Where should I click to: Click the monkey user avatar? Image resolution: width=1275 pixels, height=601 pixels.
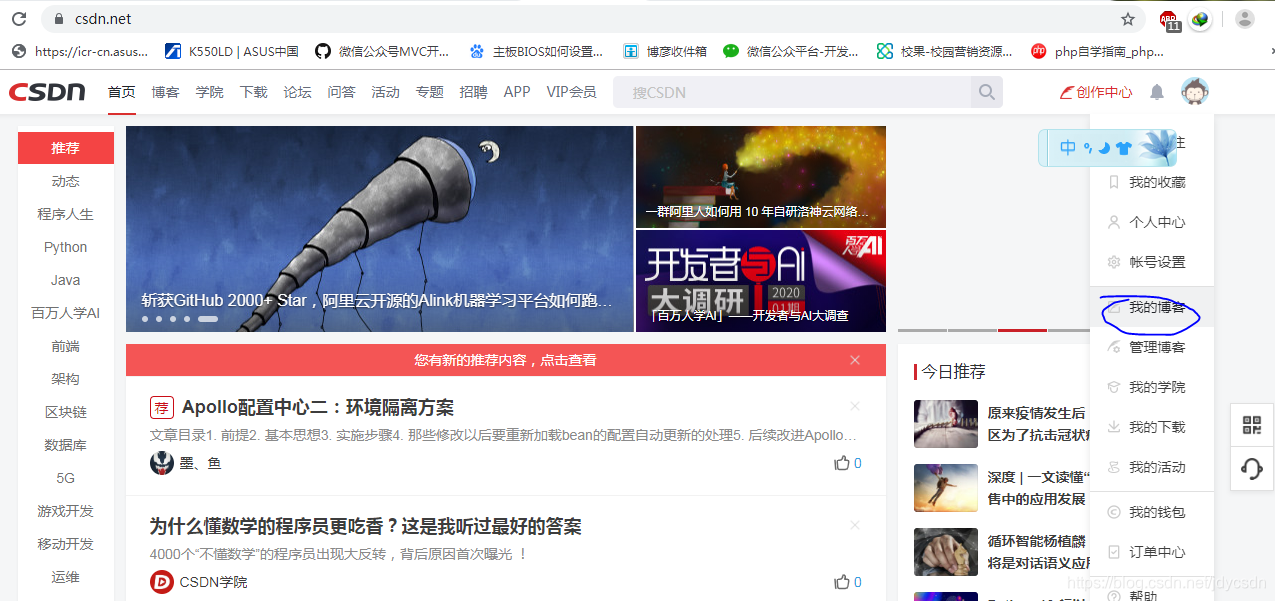coord(1194,92)
